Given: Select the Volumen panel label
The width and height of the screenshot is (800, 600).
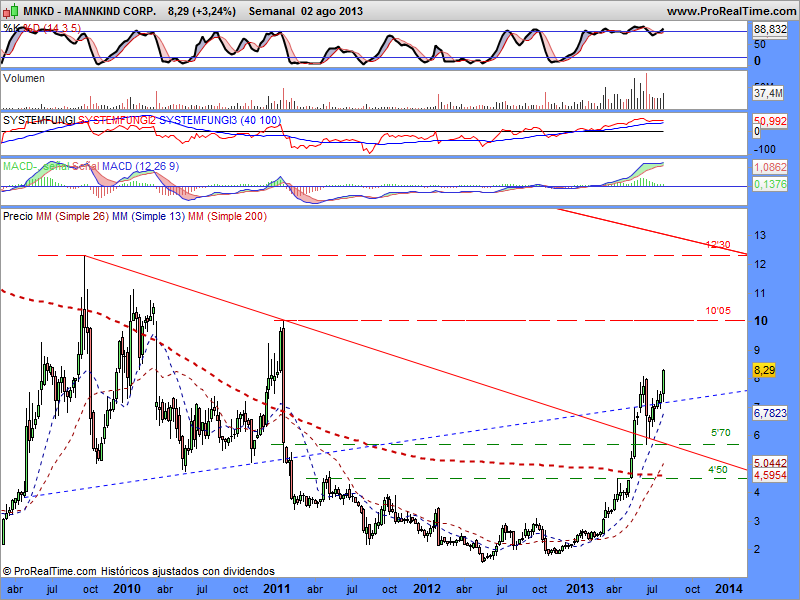Looking at the screenshot, I should tap(23, 78).
